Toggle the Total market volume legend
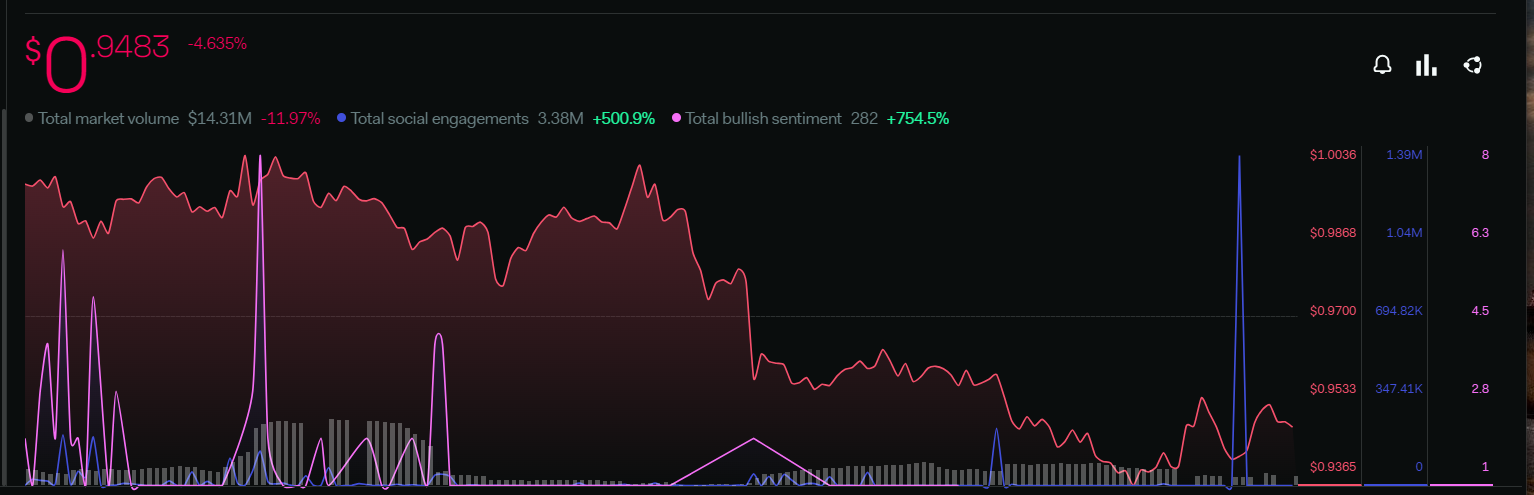This screenshot has height=495, width=1534. 103,118
